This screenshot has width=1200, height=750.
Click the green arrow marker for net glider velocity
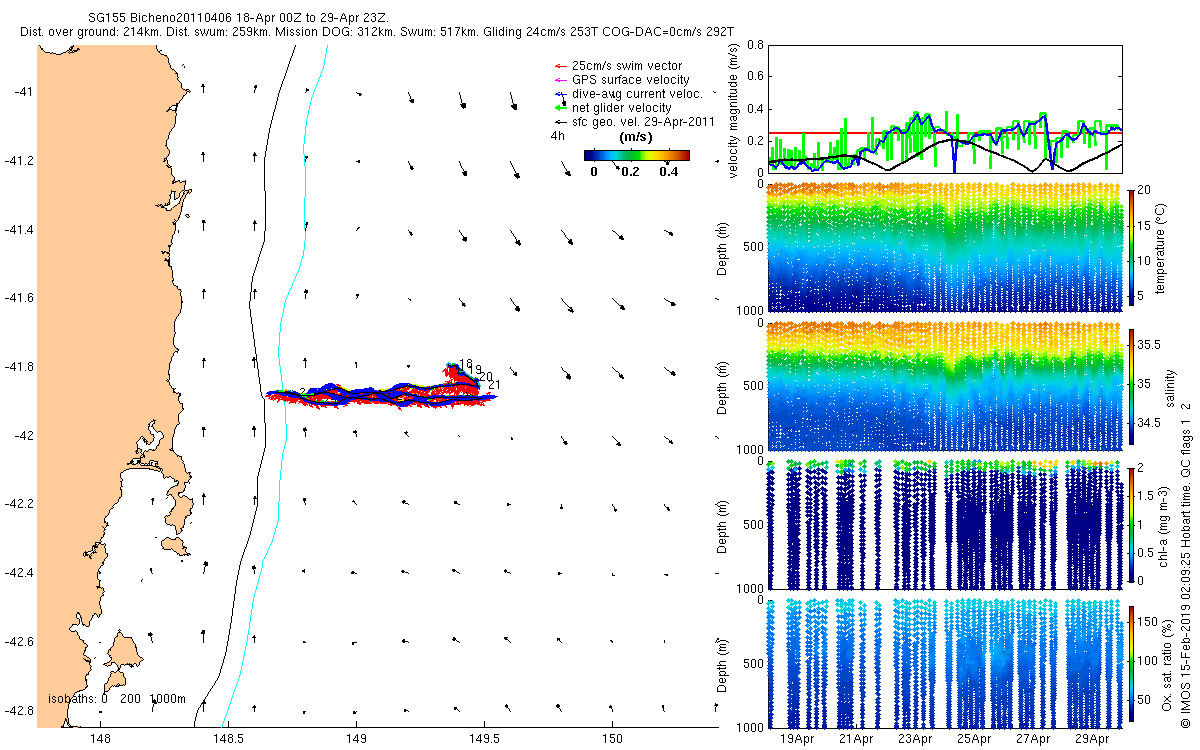point(559,107)
